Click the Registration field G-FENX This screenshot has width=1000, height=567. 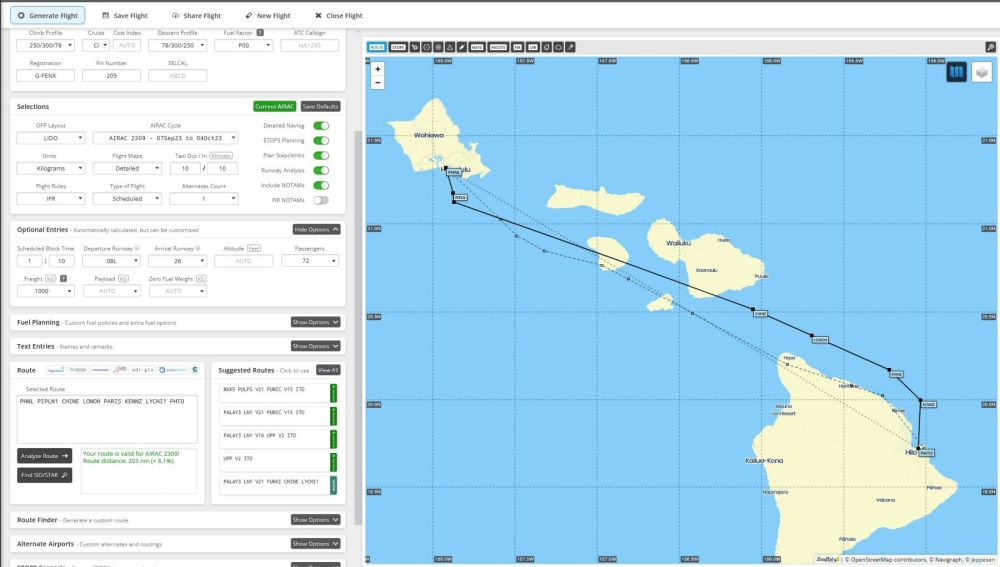click(45, 75)
